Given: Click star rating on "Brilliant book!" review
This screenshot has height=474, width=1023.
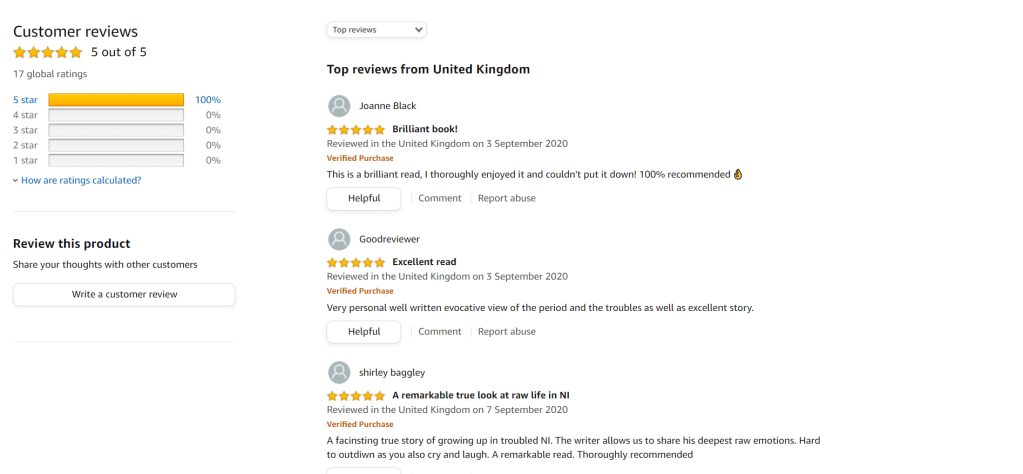Looking at the screenshot, I should 356,129.
